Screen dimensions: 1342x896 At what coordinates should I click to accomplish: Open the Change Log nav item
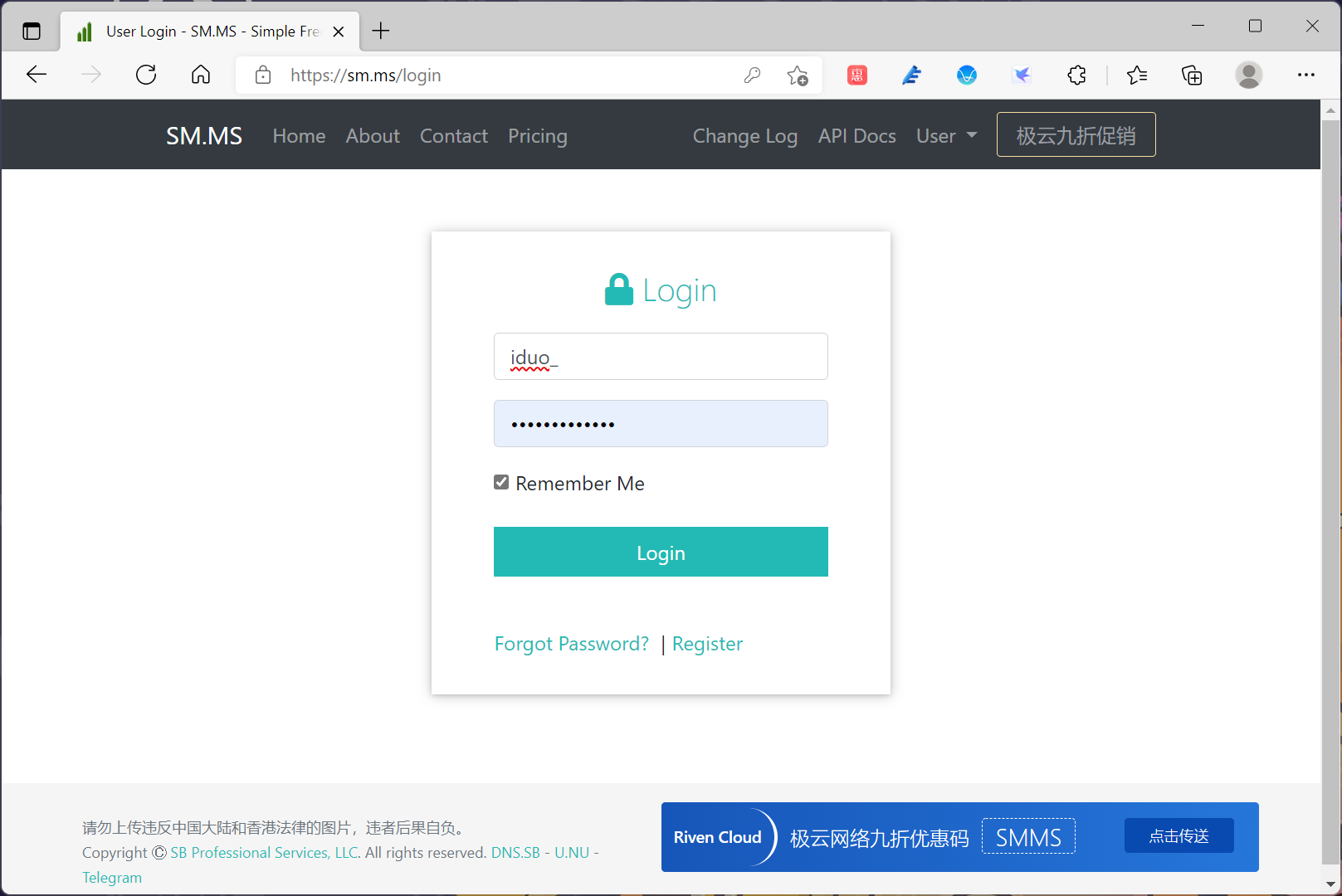pos(745,136)
